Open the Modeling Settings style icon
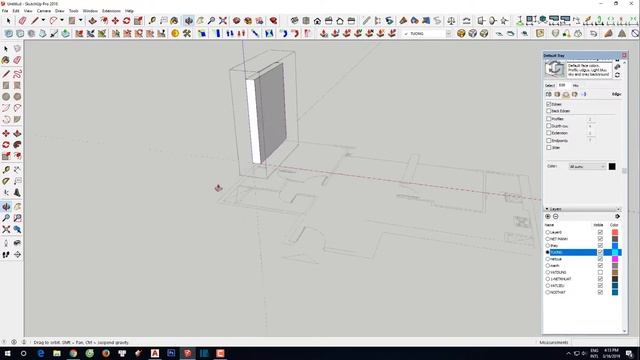This screenshot has width=640, height=360. tap(584, 94)
